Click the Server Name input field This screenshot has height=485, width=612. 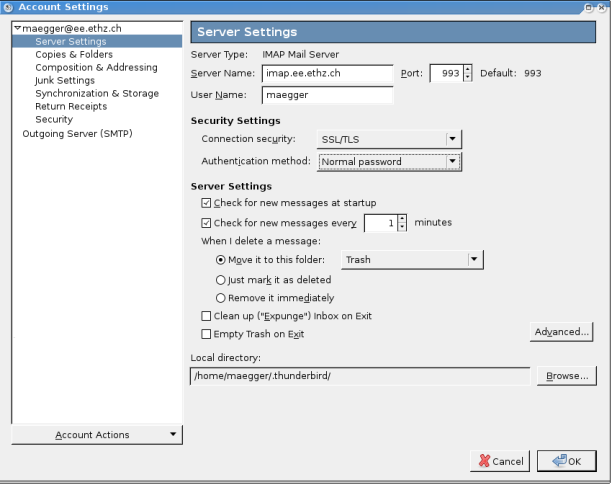327,73
